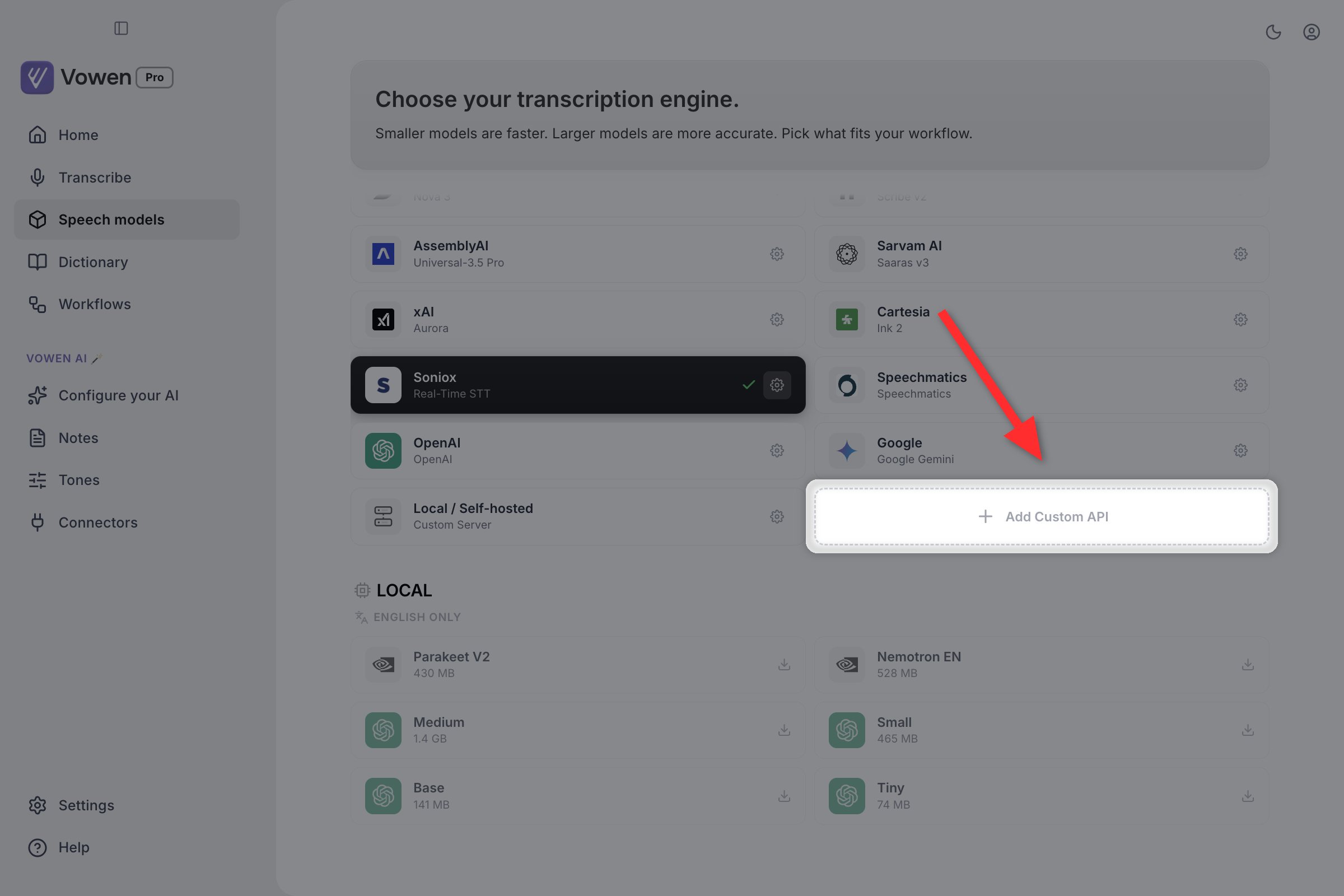This screenshot has width=1344, height=896.
Task: Select Local / Self-hosted Custom Server card
Action: pos(578,516)
